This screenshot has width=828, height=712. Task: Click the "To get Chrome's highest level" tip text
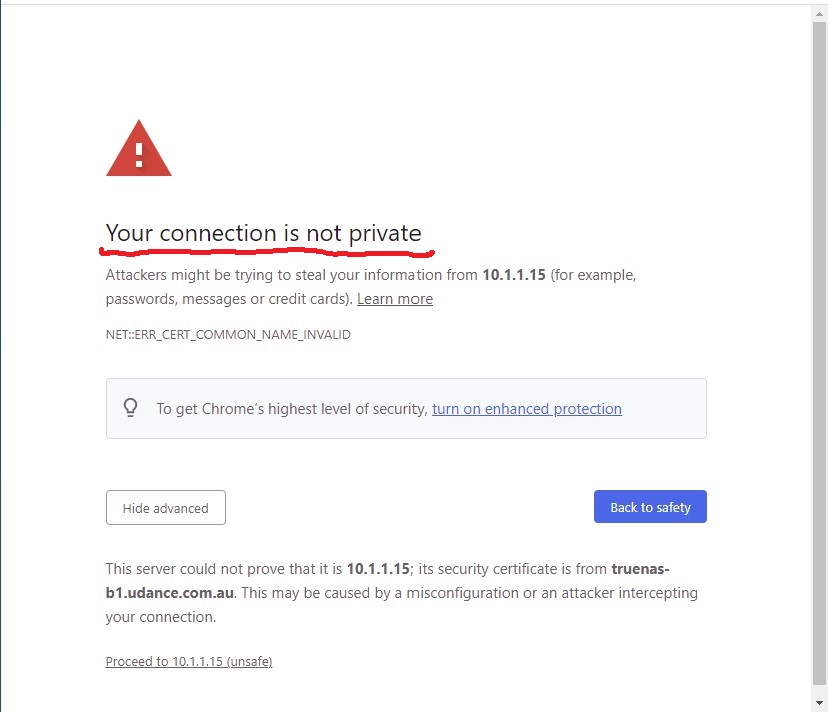[291, 409]
